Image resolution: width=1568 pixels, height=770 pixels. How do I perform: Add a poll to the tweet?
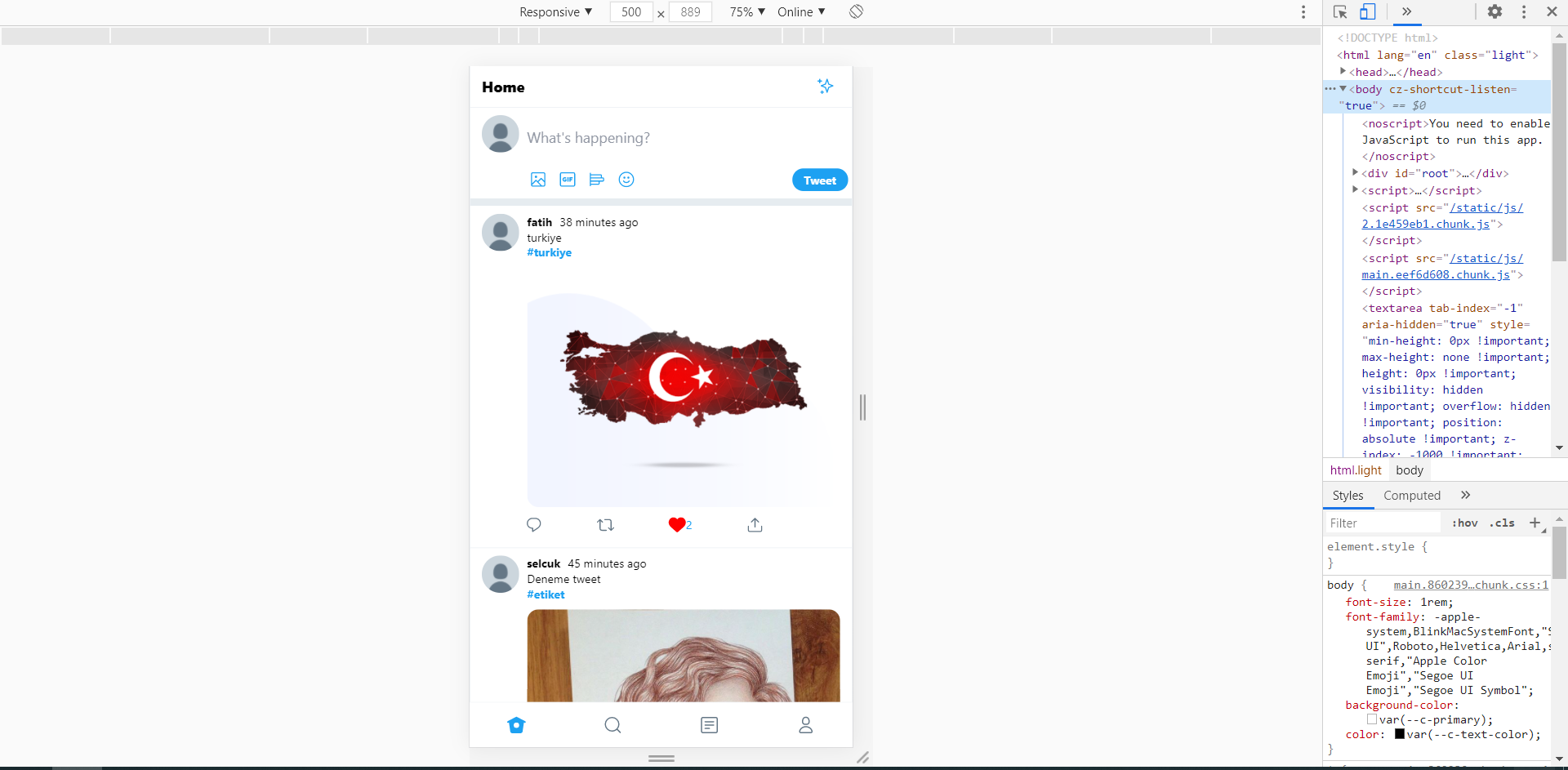tap(597, 180)
